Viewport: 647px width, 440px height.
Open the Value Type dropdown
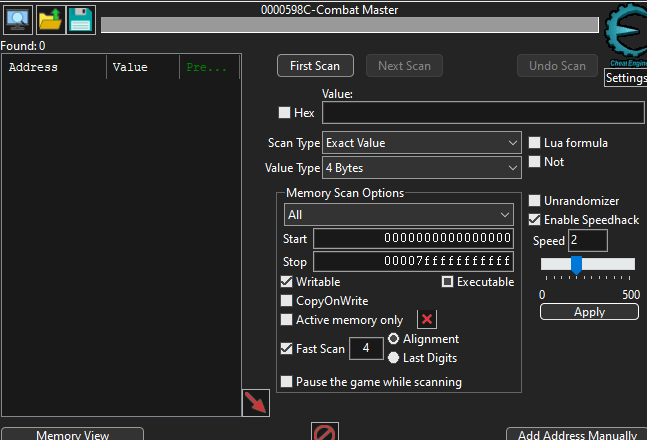(421, 168)
